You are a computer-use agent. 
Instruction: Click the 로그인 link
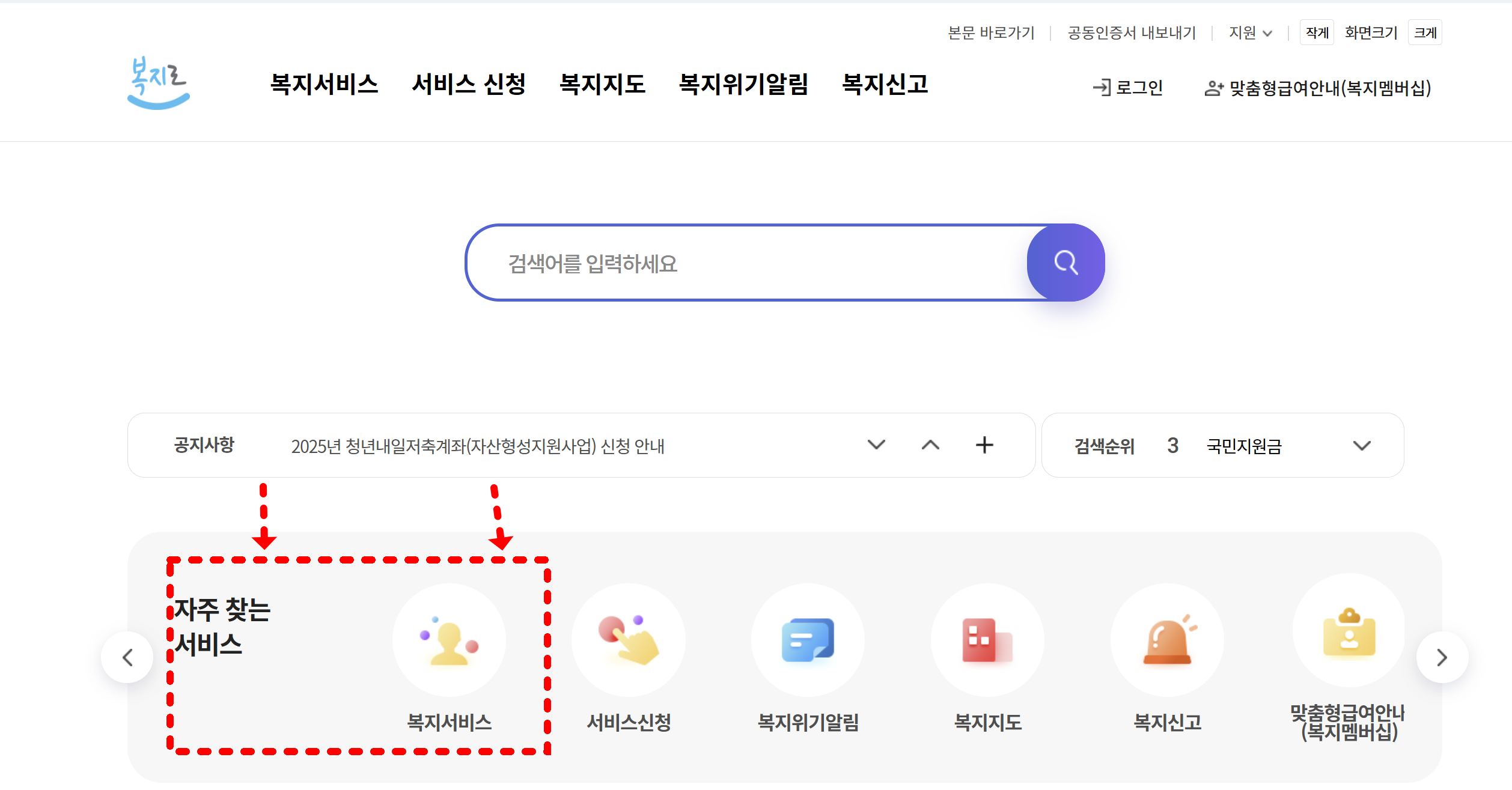[1128, 88]
